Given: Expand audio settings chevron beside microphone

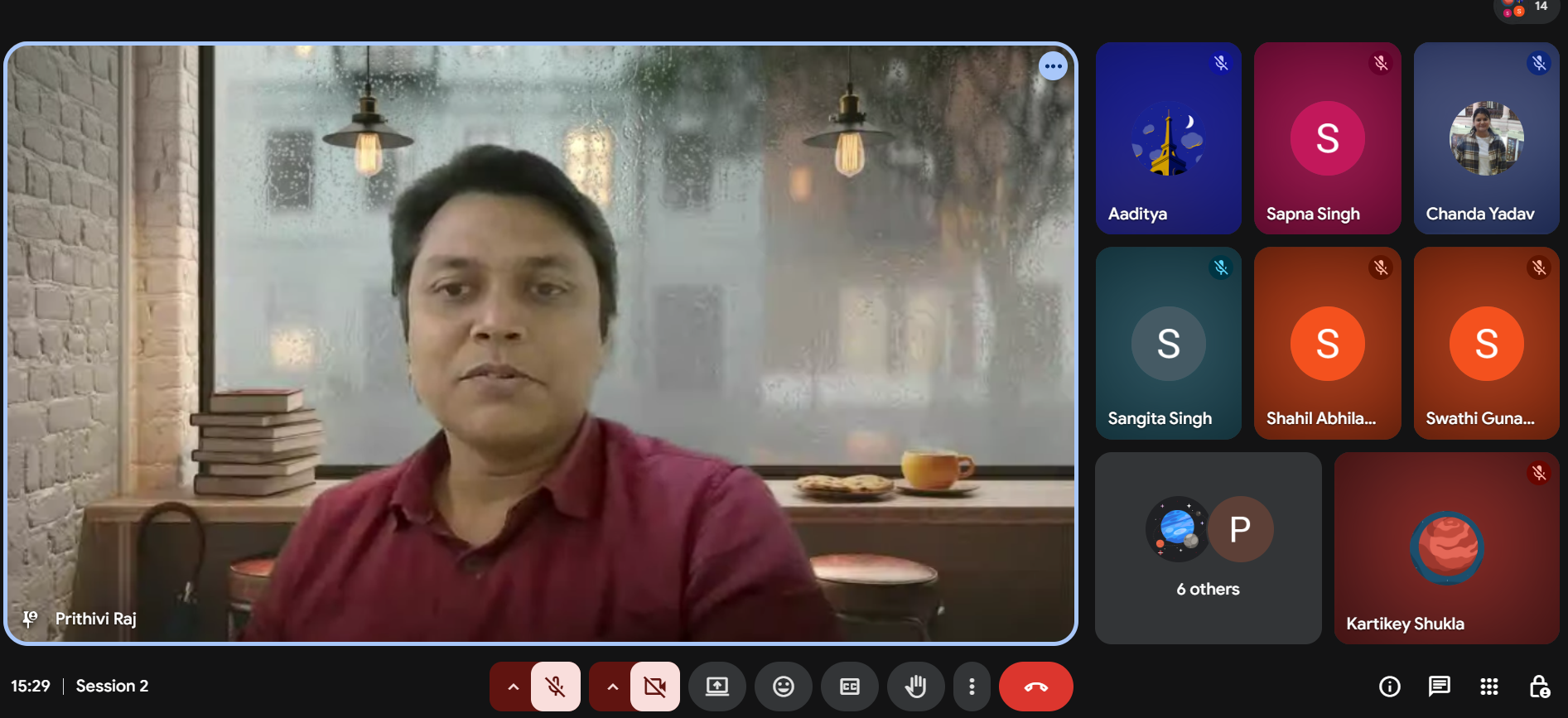Looking at the screenshot, I should 513,687.
